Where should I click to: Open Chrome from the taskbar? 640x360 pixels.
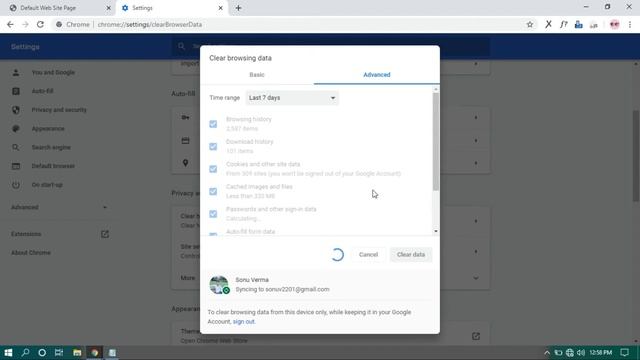95,353
